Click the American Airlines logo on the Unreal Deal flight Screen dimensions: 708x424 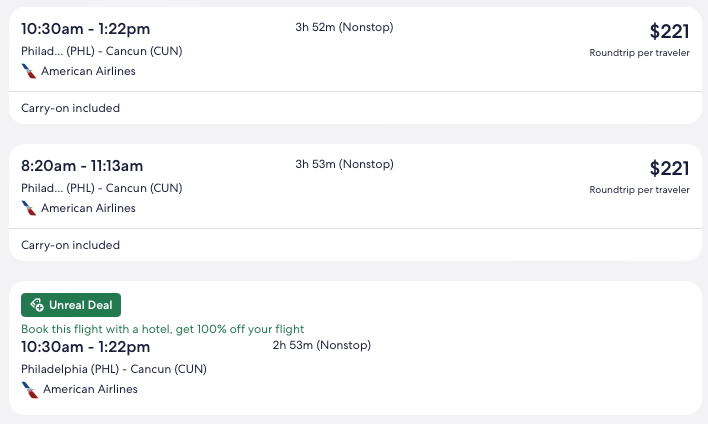(30, 389)
